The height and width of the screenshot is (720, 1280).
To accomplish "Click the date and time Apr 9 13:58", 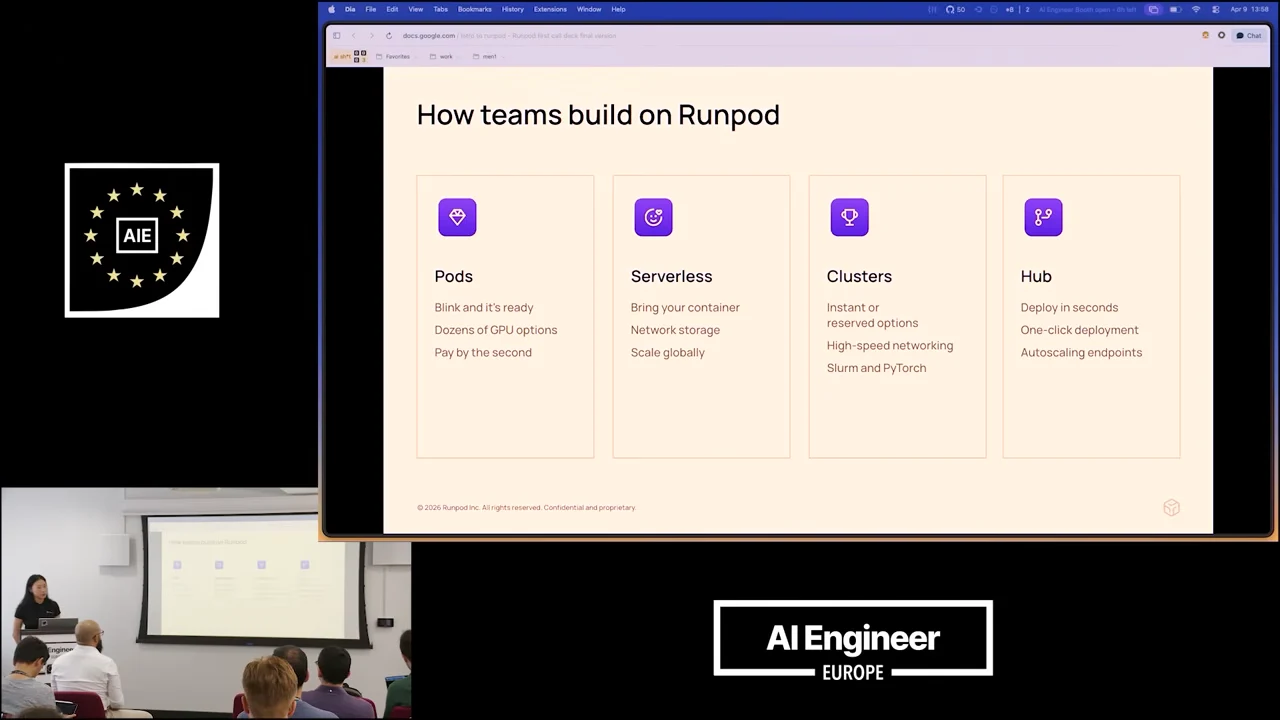I will coord(1249,9).
